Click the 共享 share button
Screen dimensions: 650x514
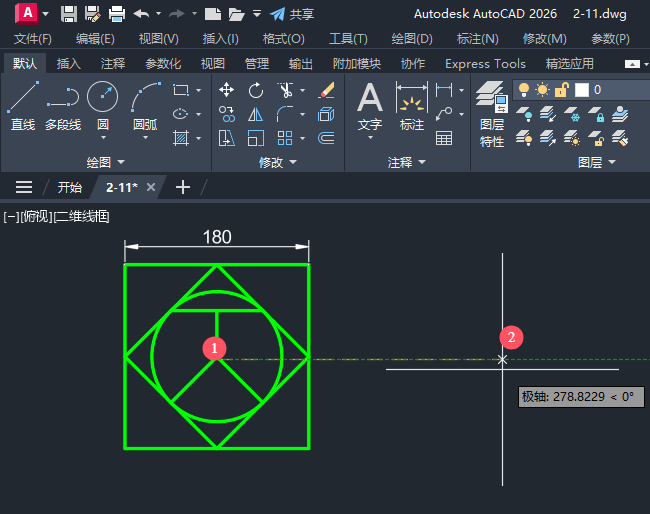(292, 14)
